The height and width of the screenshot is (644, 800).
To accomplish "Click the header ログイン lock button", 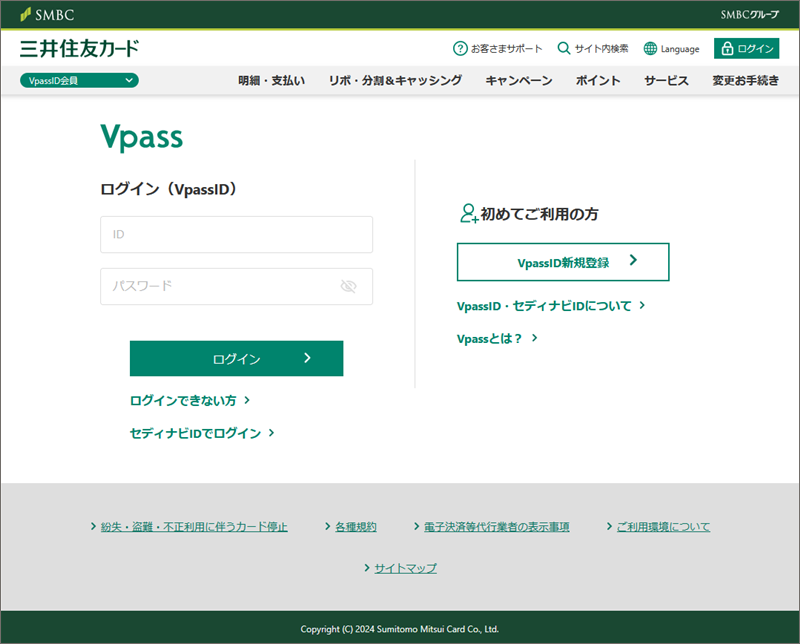I will click(x=746, y=48).
